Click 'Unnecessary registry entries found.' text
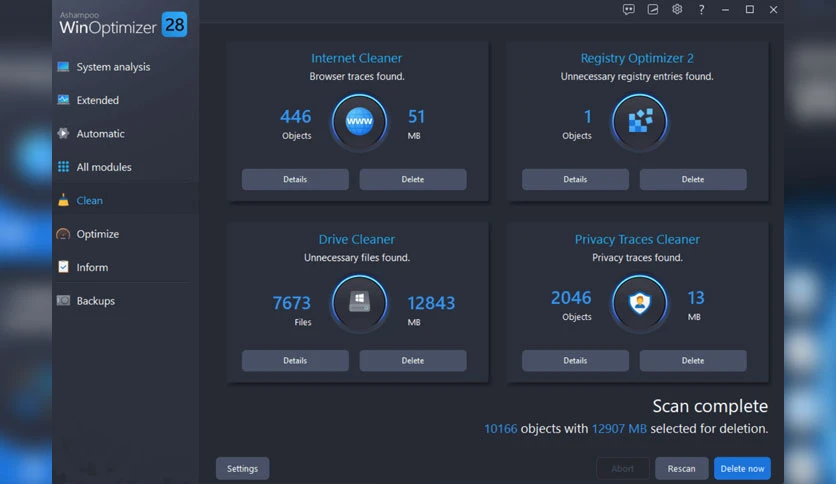This screenshot has height=484, width=836. [x=637, y=76]
